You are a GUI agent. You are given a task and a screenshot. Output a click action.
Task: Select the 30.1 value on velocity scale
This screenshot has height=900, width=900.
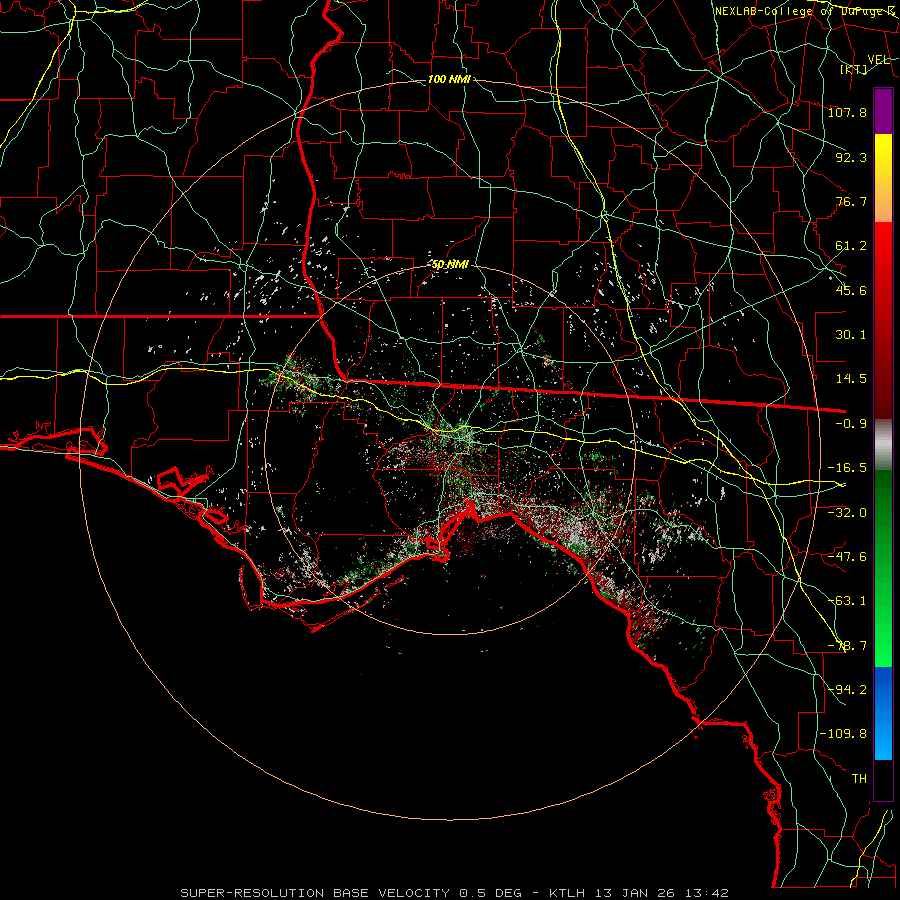tap(851, 335)
